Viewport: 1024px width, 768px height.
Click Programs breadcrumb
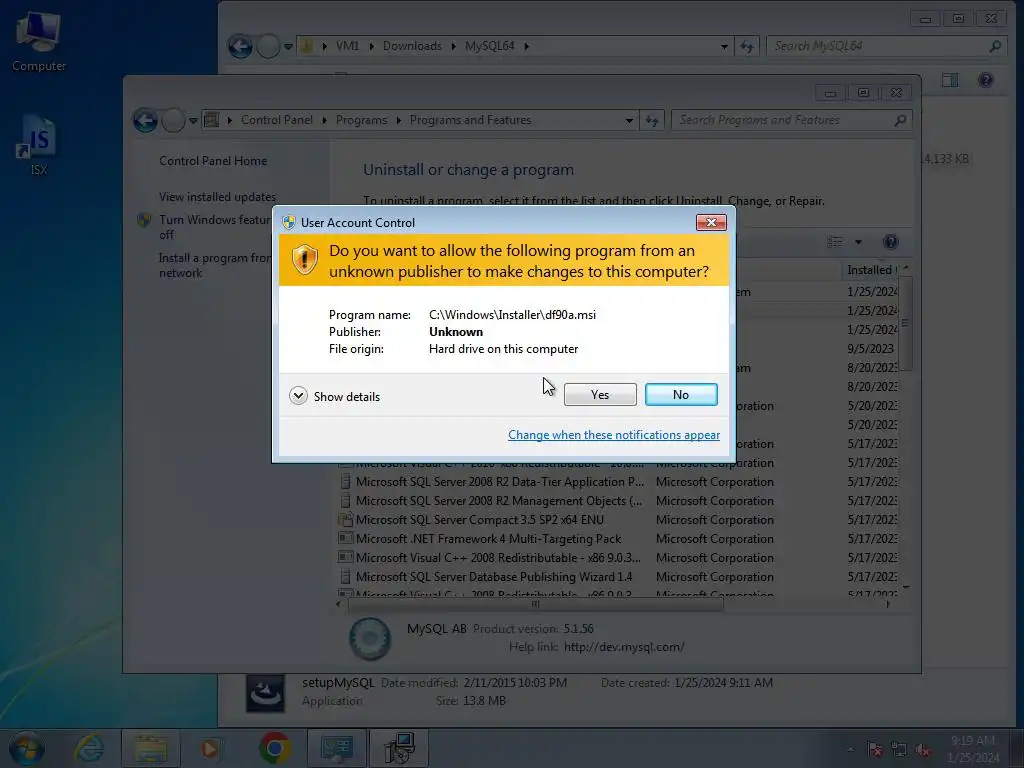point(361,120)
